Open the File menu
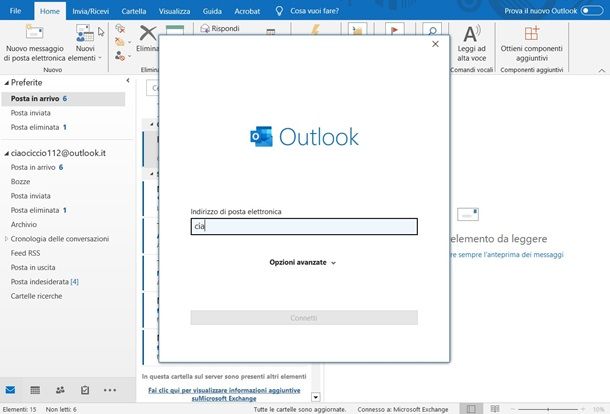The image size is (610, 414). pyautogui.click(x=16, y=11)
